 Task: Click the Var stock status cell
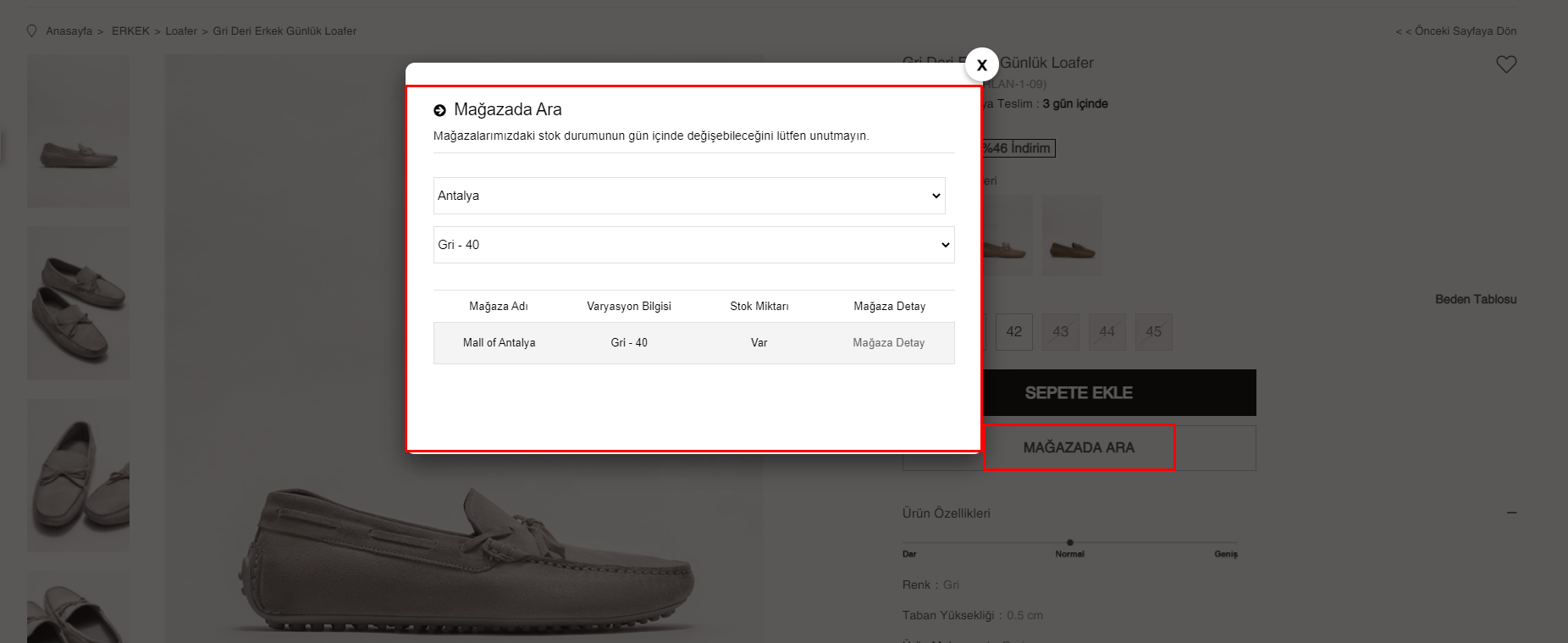point(759,343)
